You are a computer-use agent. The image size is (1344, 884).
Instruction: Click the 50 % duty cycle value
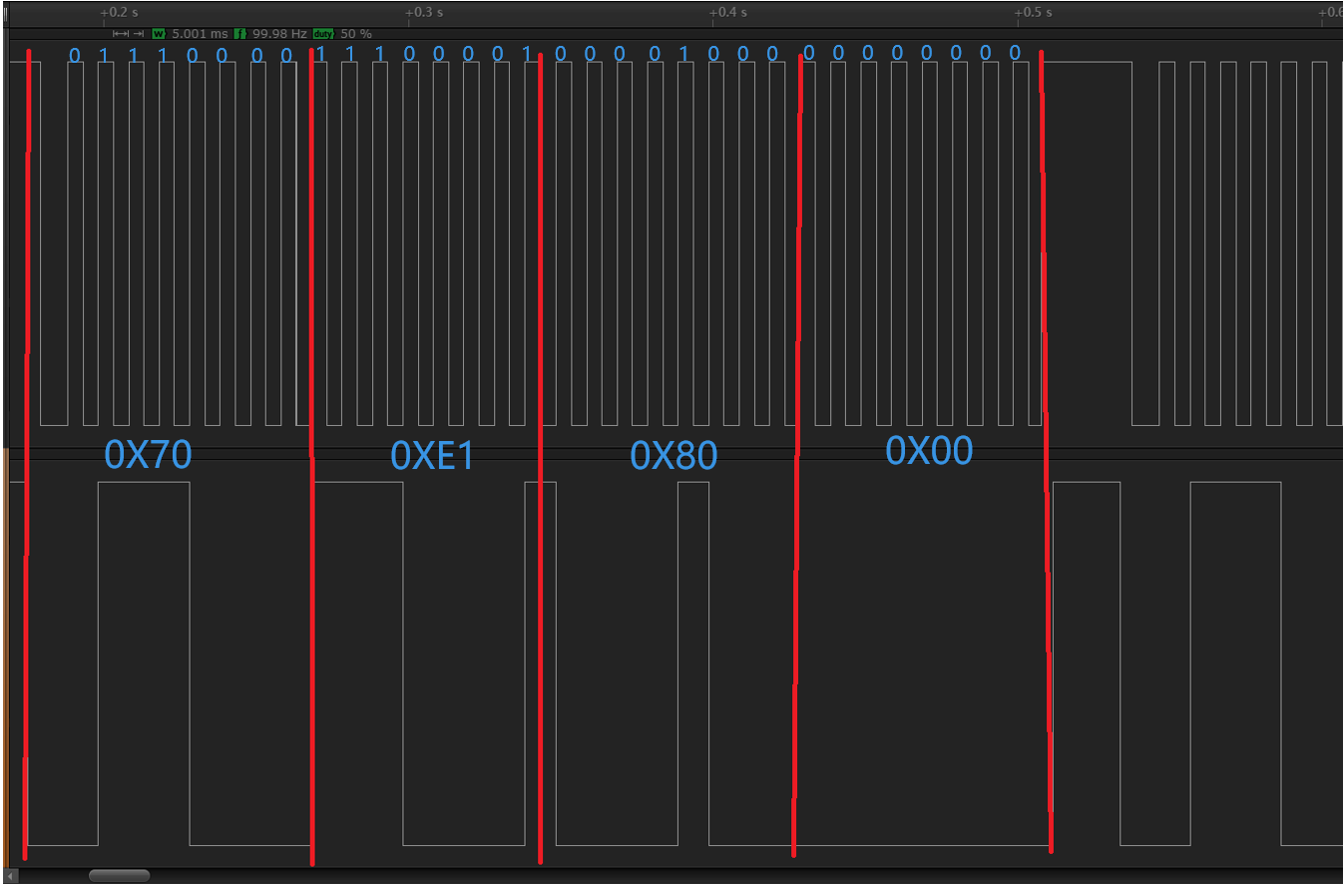pyautogui.click(x=356, y=34)
